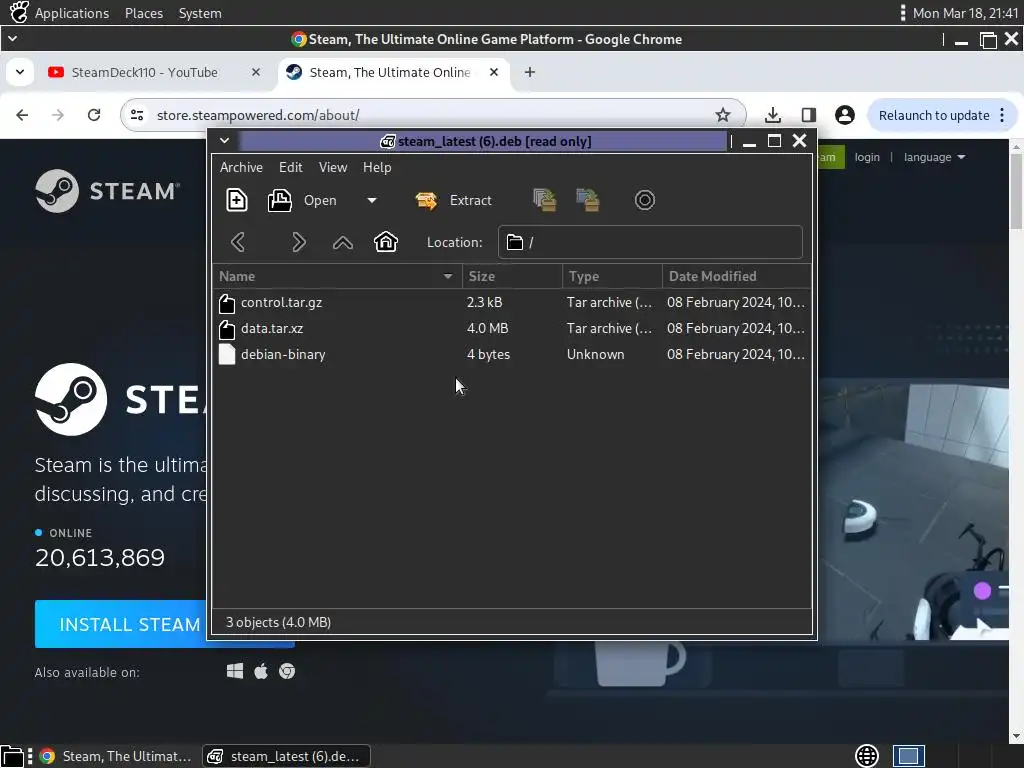
Task: Click the INSTALL STEAM button
Action: [121, 624]
